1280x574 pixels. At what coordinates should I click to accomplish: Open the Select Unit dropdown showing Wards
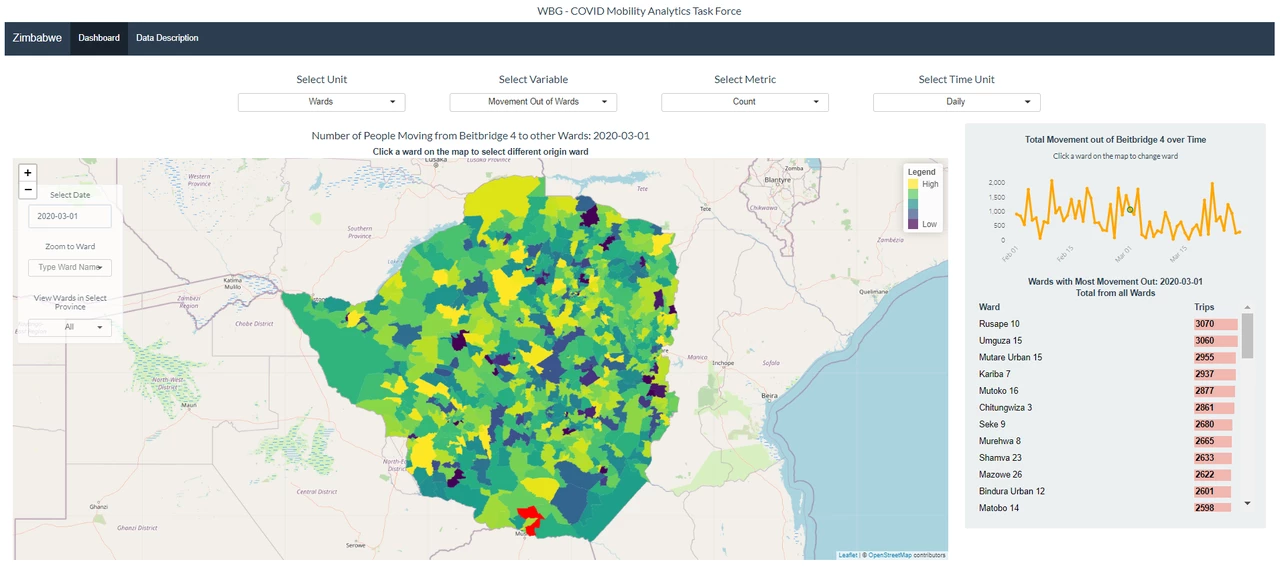[321, 101]
